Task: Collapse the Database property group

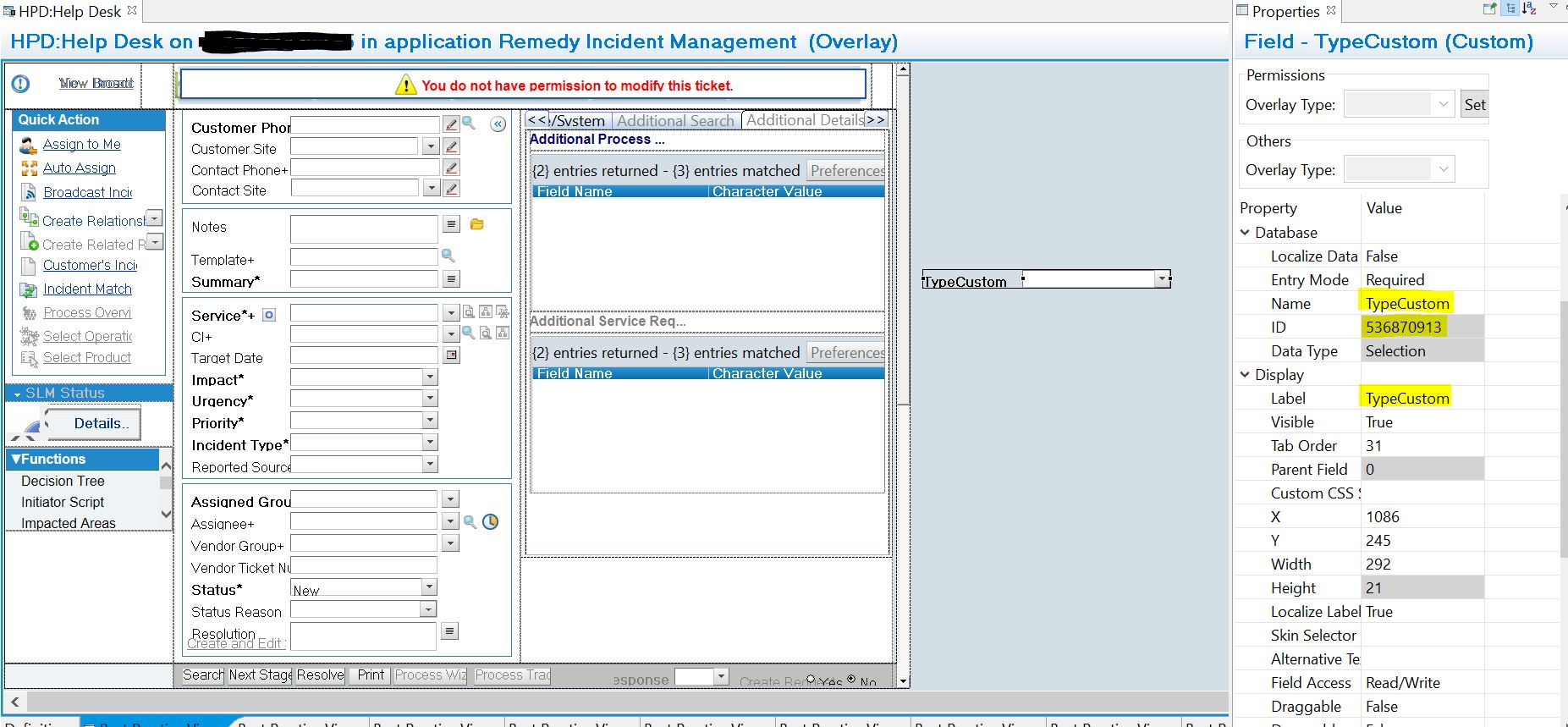Action: pos(1245,232)
